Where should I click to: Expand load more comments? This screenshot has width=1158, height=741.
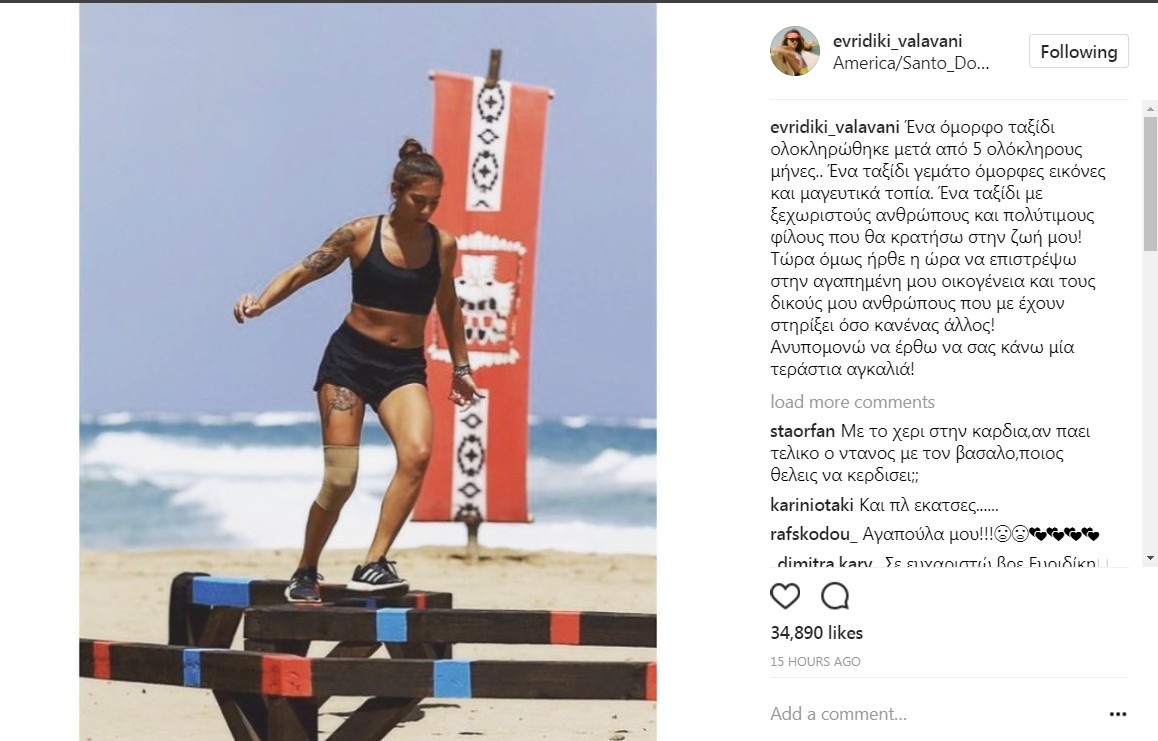click(x=852, y=402)
